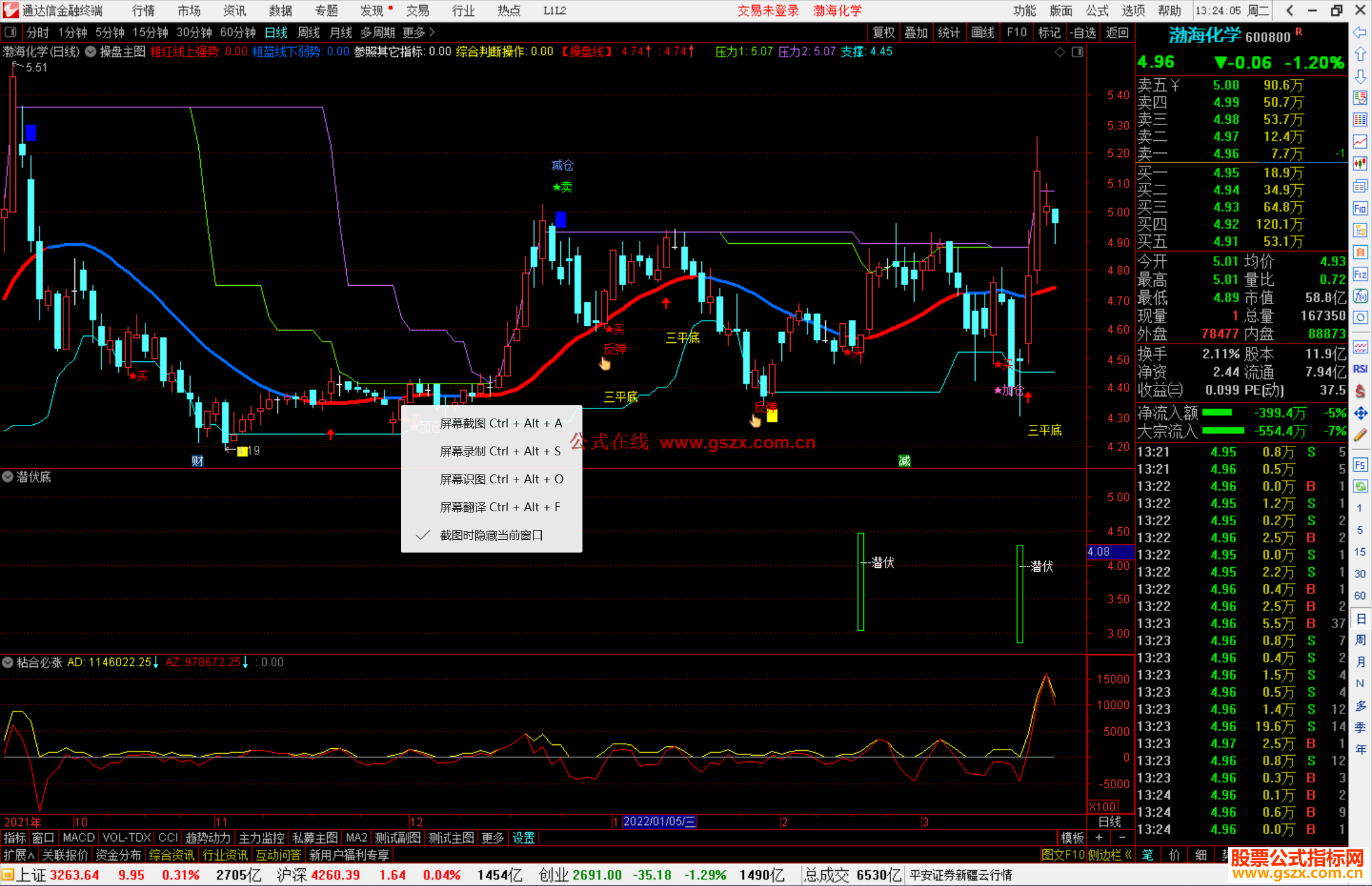Select the 年 yearly period in sidebar
Screen dimensions: 1372x886
point(1361,749)
